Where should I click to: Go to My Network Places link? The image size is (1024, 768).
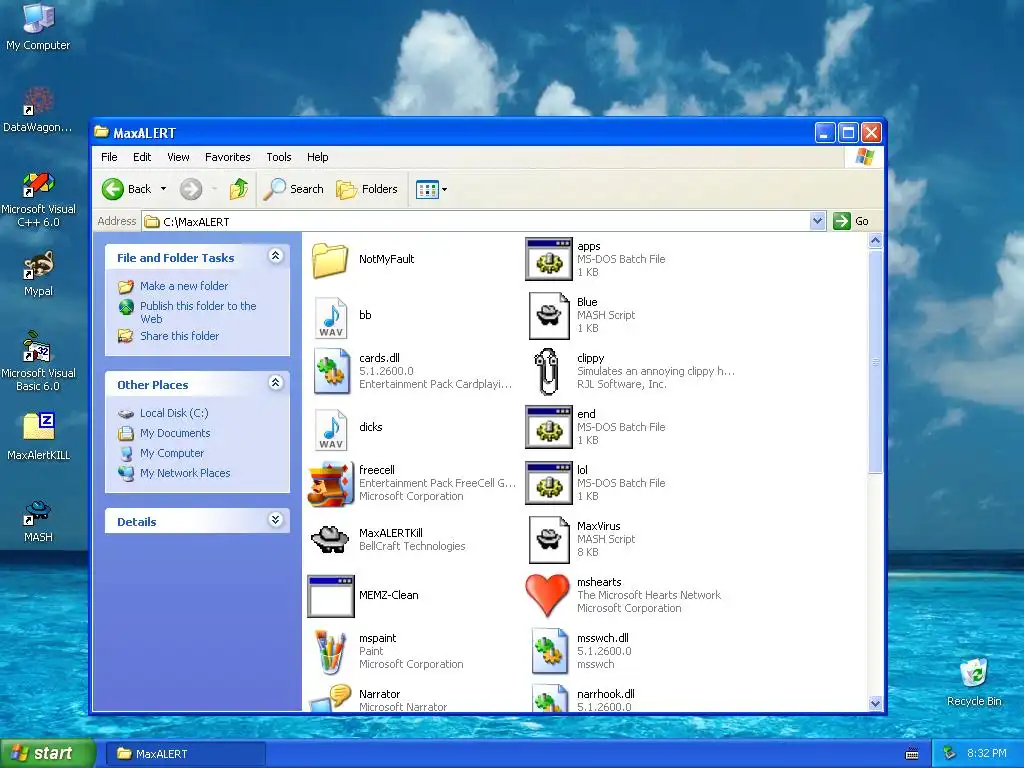pyautogui.click(x=185, y=473)
